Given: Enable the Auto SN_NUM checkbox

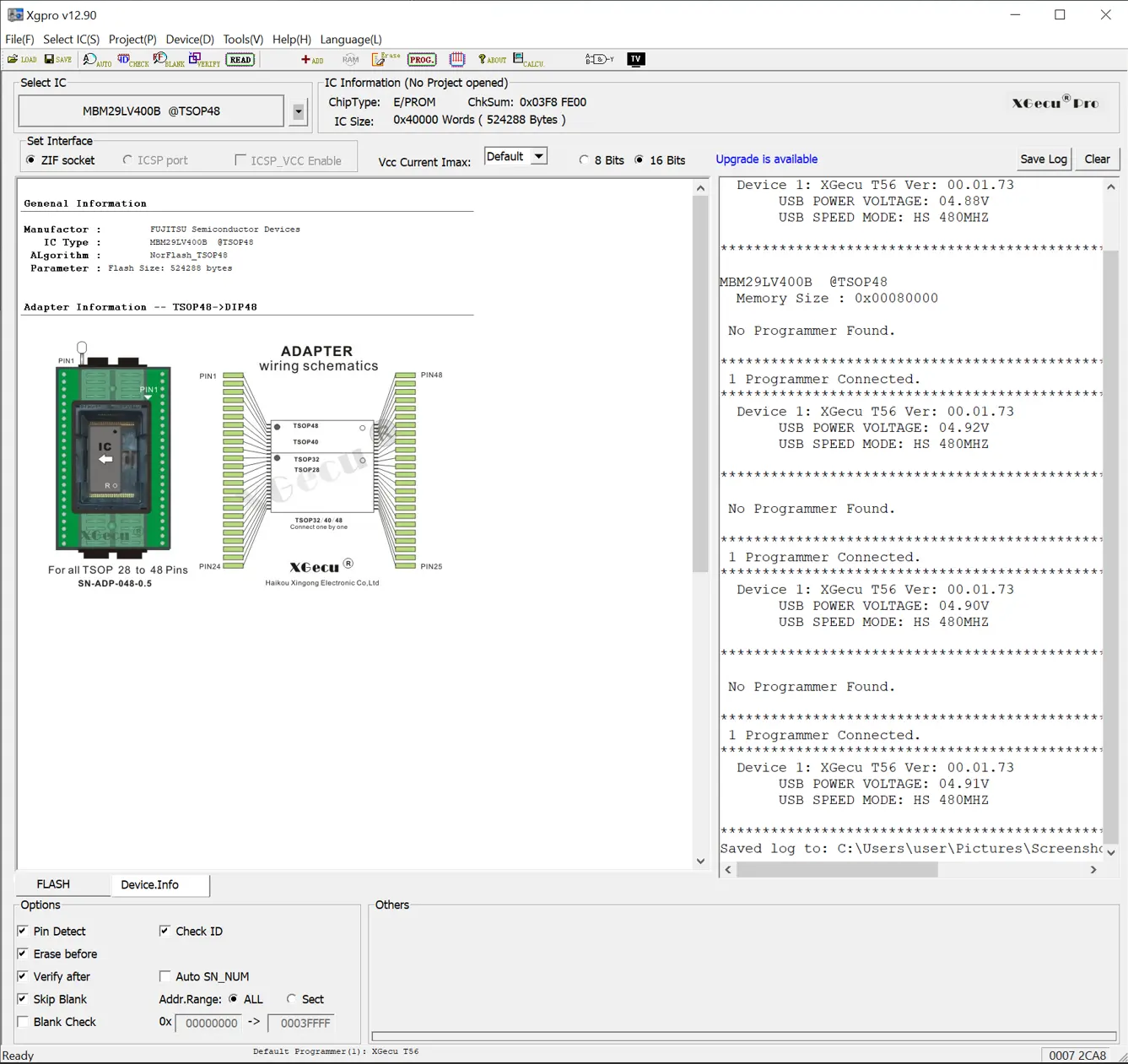Looking at the screenshot, I should (x=204, y=977).
